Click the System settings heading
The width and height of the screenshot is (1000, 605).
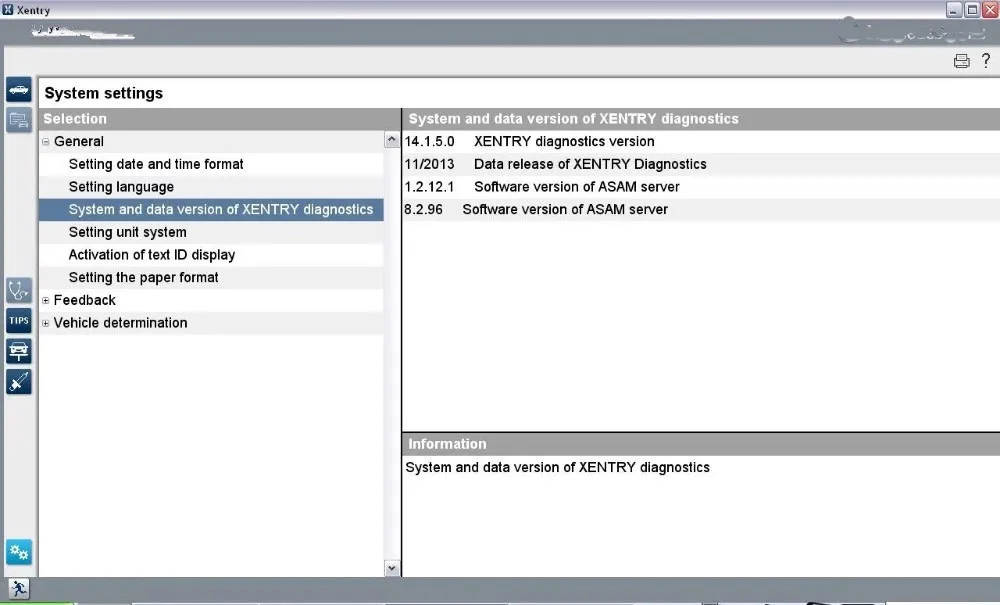click(x=103, y=93)
